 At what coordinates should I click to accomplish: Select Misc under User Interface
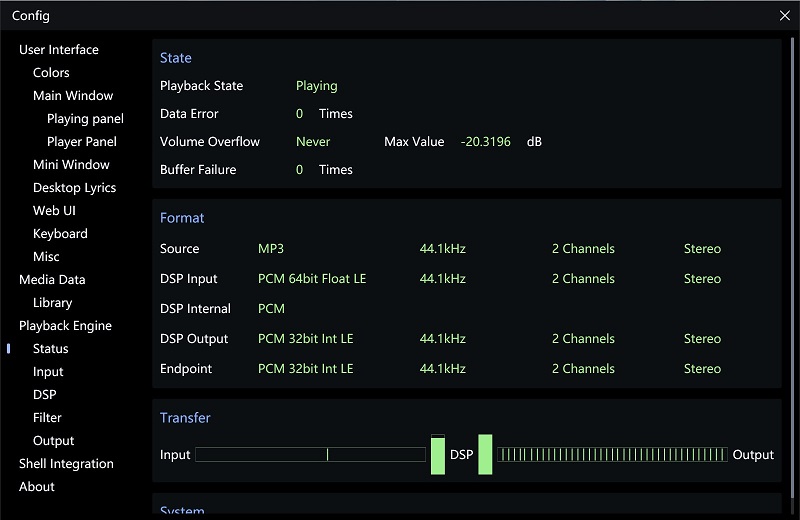46,256
